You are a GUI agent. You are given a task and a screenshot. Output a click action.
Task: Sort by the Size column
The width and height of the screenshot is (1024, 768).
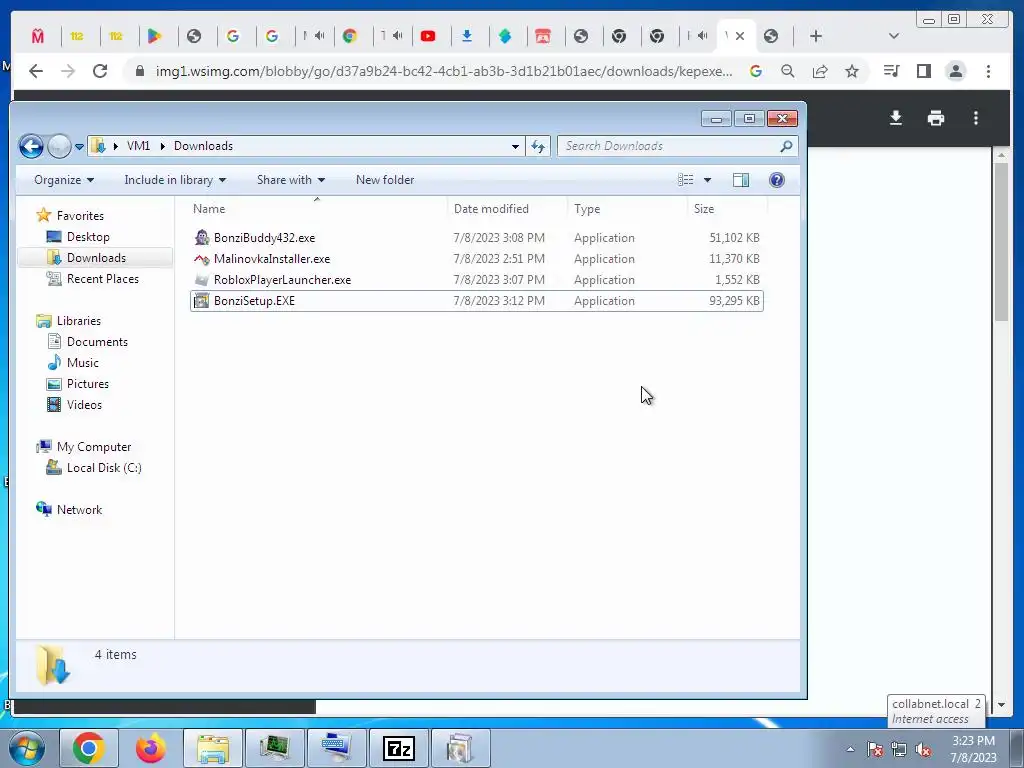pos(728,209)
